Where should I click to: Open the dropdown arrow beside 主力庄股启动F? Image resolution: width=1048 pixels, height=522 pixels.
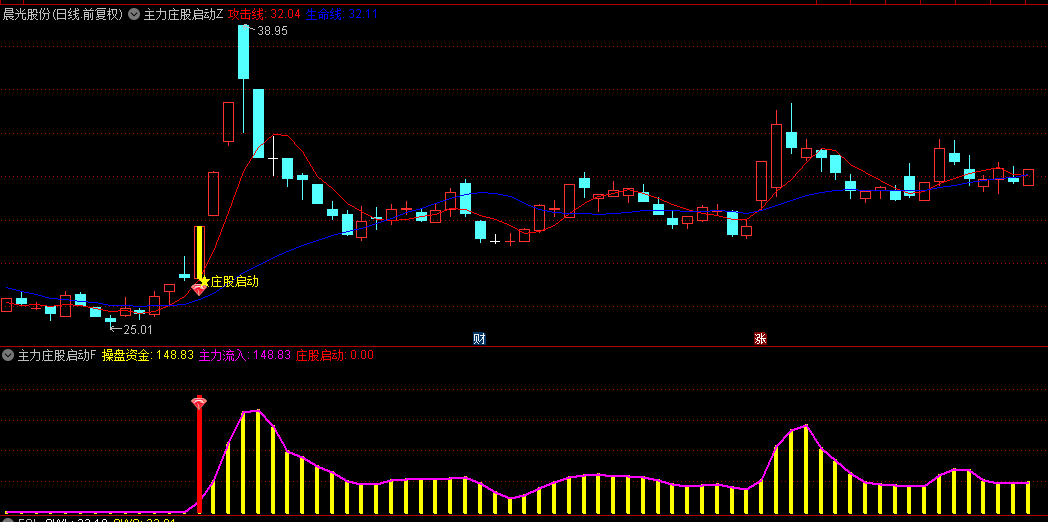coord(8,355)
